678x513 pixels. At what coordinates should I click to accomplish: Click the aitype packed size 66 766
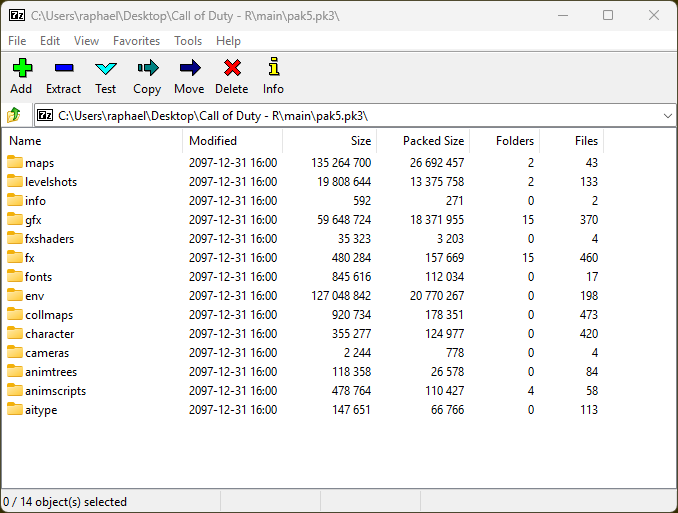tap(448, 410)
